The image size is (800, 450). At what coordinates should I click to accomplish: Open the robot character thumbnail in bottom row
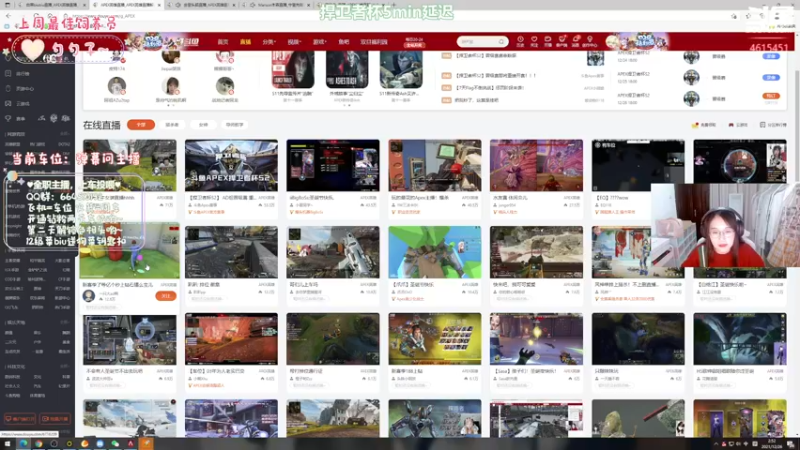tap(435, 418)
